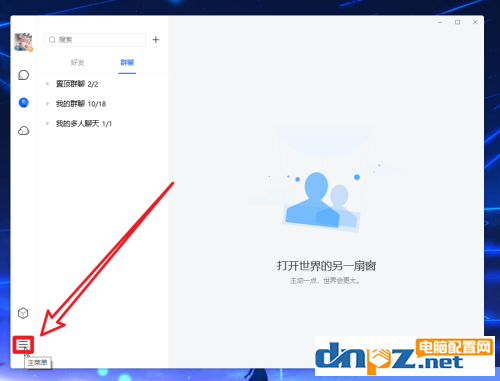The width and height of the screenshot is (500, 381).
Task: Select the 我的群聊 10/18 row text
Action: click(x=81, y=104)
